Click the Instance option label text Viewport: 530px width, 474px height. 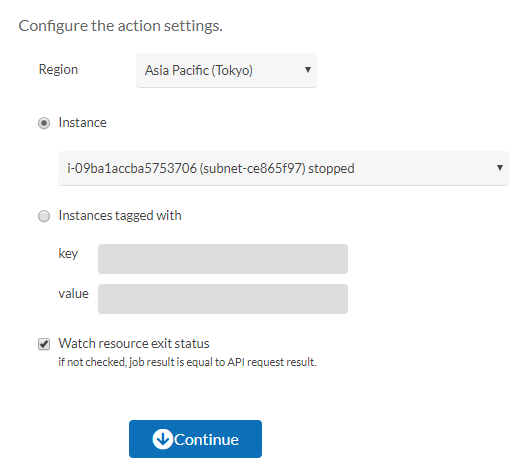click(x=82, y=122)
